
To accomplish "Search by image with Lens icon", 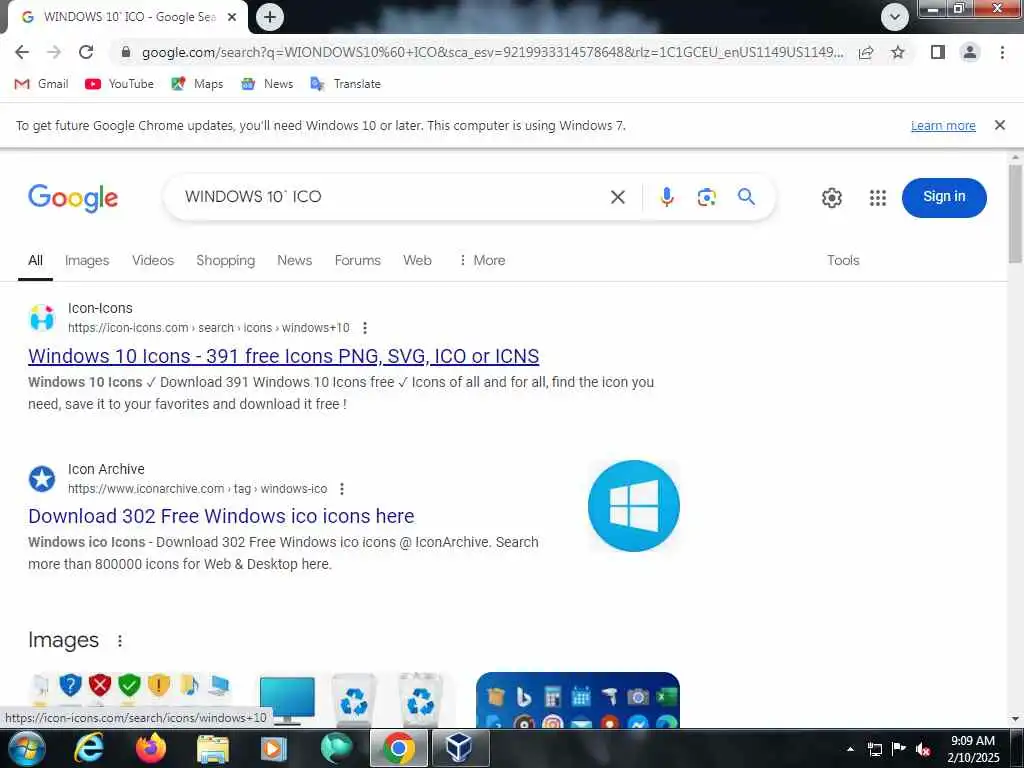I will pyautogui.click(x=707, y=197).
